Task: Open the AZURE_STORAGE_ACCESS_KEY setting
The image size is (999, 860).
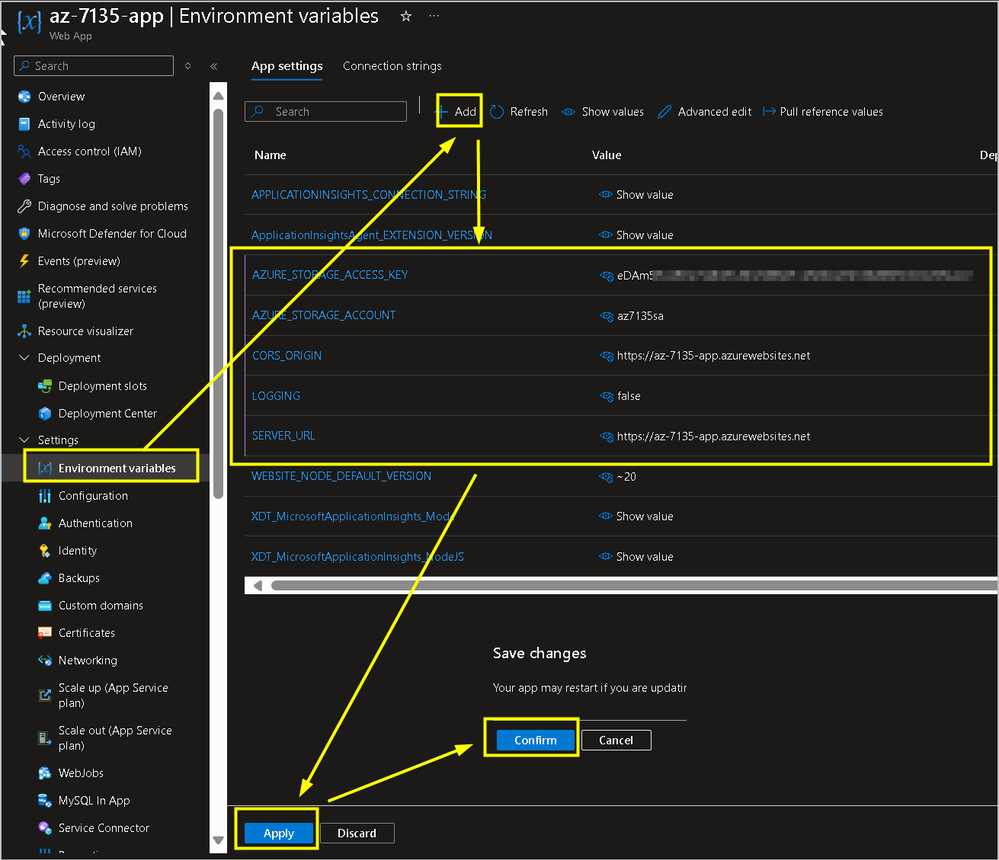Action: tap(330, 275)
